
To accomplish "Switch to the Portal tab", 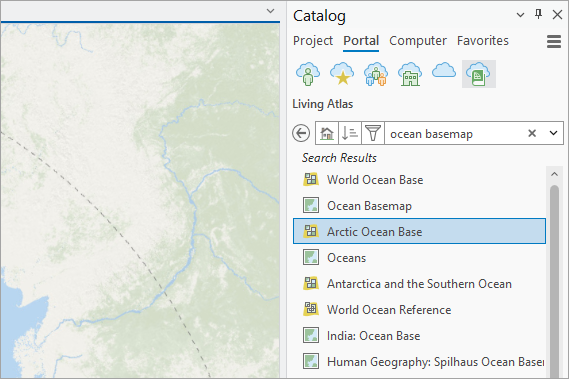I will click(361, 41).
